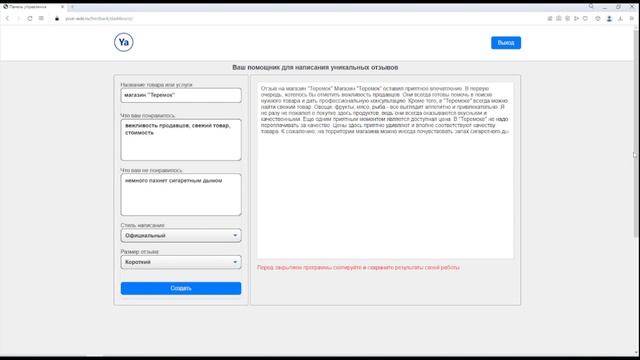Close the Панель управления browser tab
The width and height of the screenshot is (640, 360).
click(62, 7)
